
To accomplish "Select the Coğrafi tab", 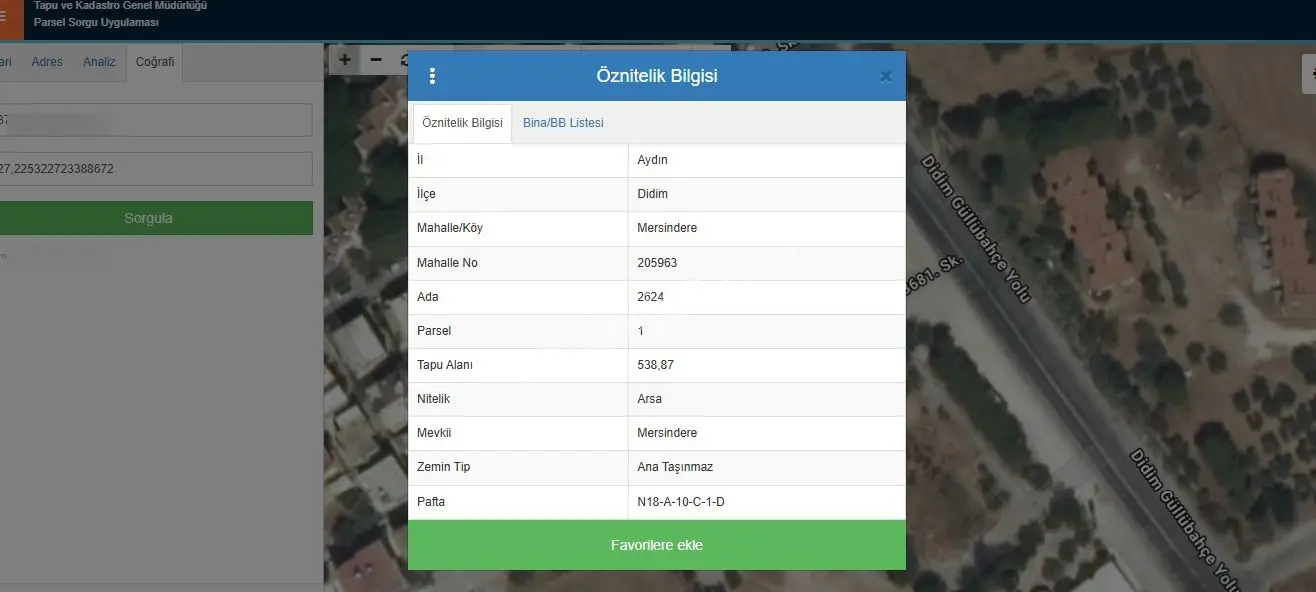I will pos(155,62).
